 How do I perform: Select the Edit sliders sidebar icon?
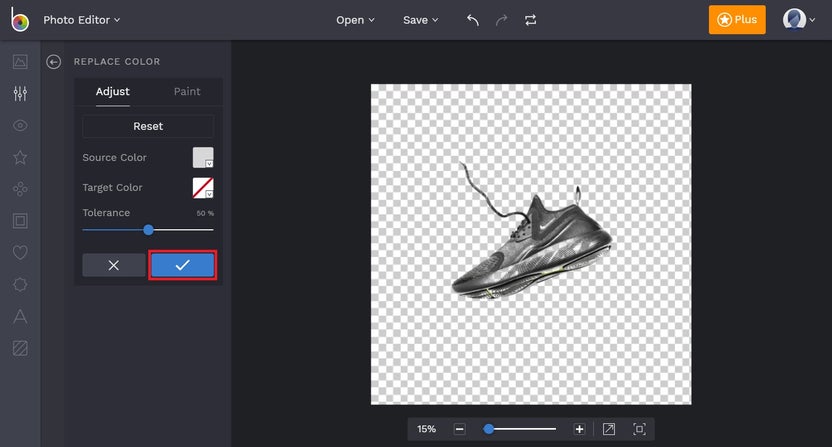click(20, 94)
